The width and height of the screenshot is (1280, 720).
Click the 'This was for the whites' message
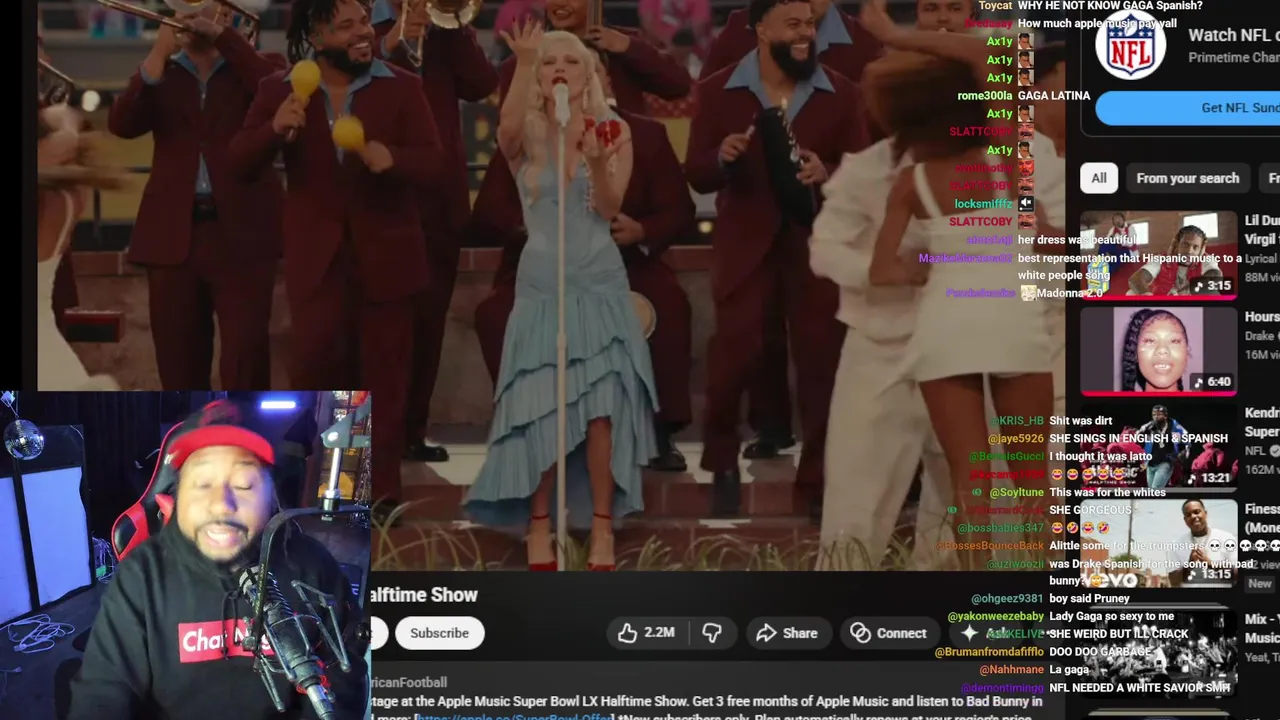(1110, 493)
